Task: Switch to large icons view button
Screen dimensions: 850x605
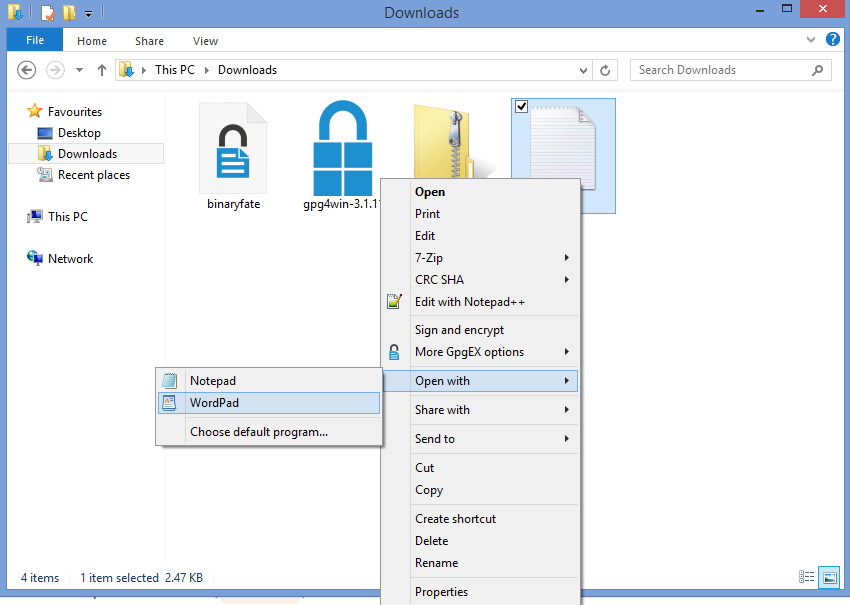Action: [828, 577]
